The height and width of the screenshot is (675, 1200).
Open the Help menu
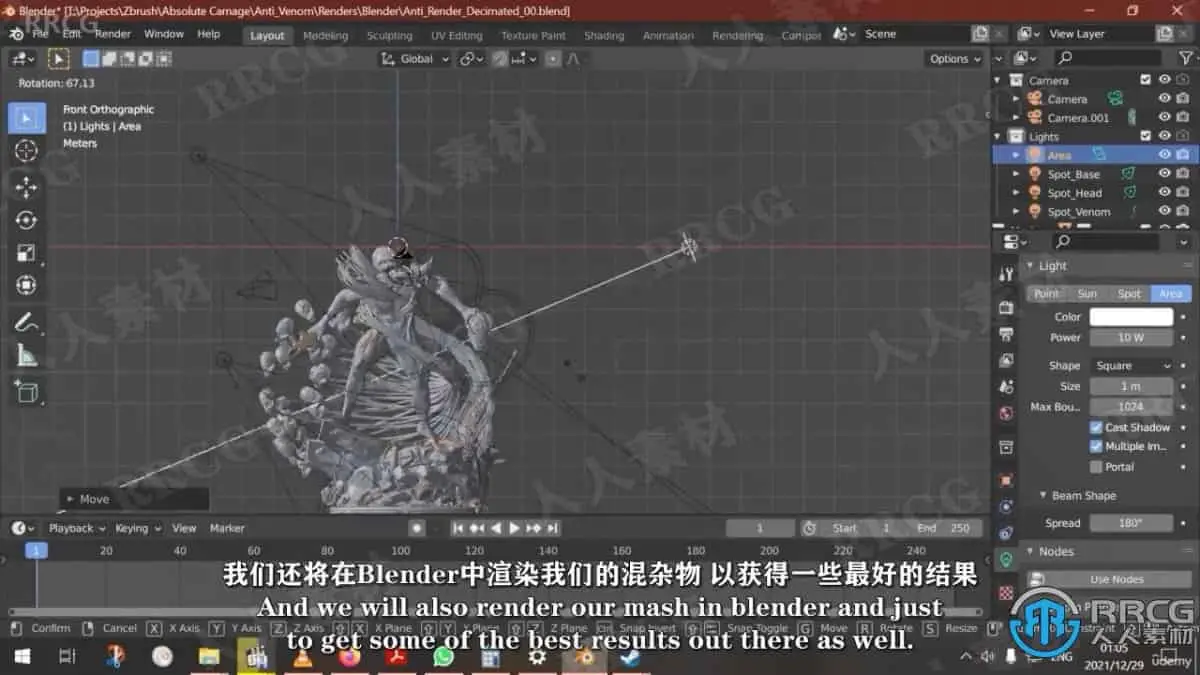pyautogui.click(x=208, y=34)
